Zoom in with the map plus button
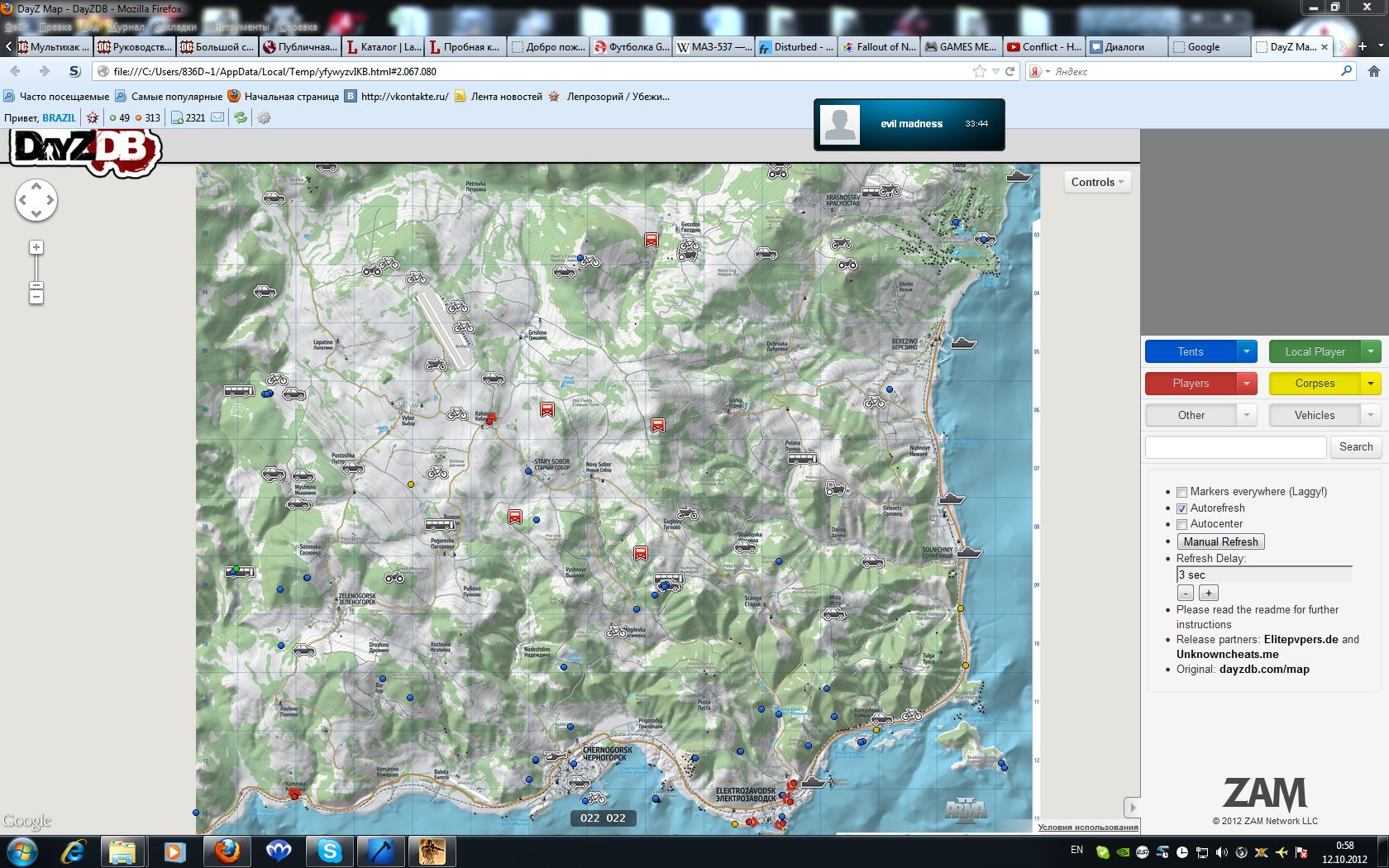Screen dimensions: 1389x868 tap(36, 247)
